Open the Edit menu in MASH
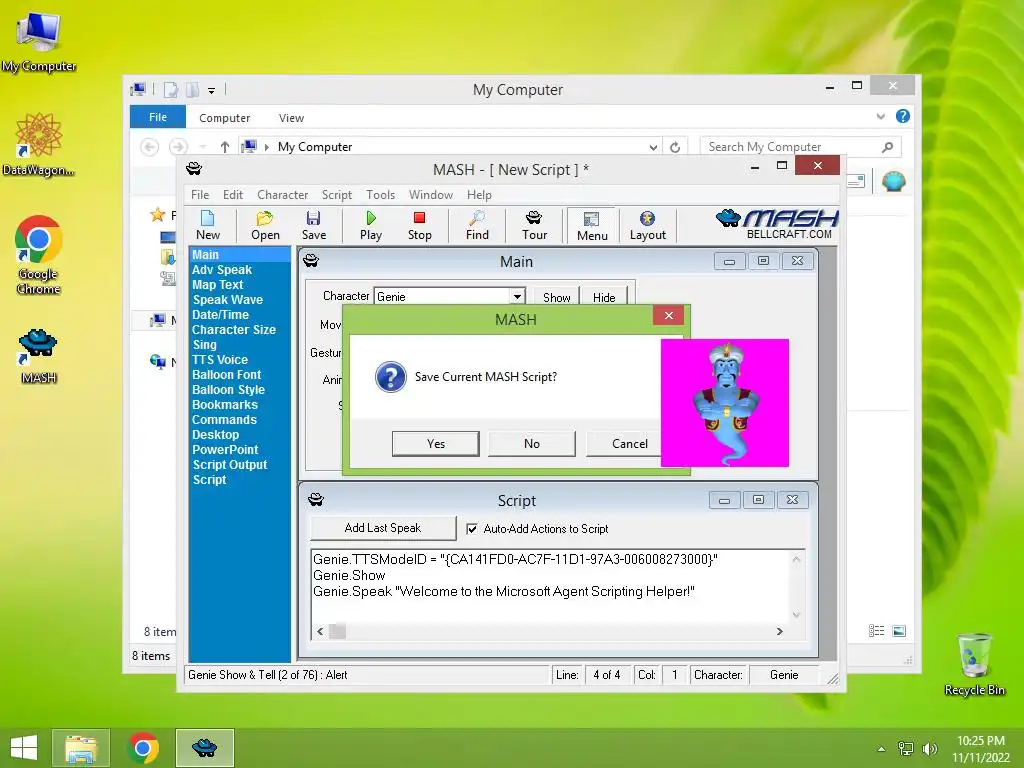Image resolution: width=1024 pixels, height=768 pixels. point(232,195)
